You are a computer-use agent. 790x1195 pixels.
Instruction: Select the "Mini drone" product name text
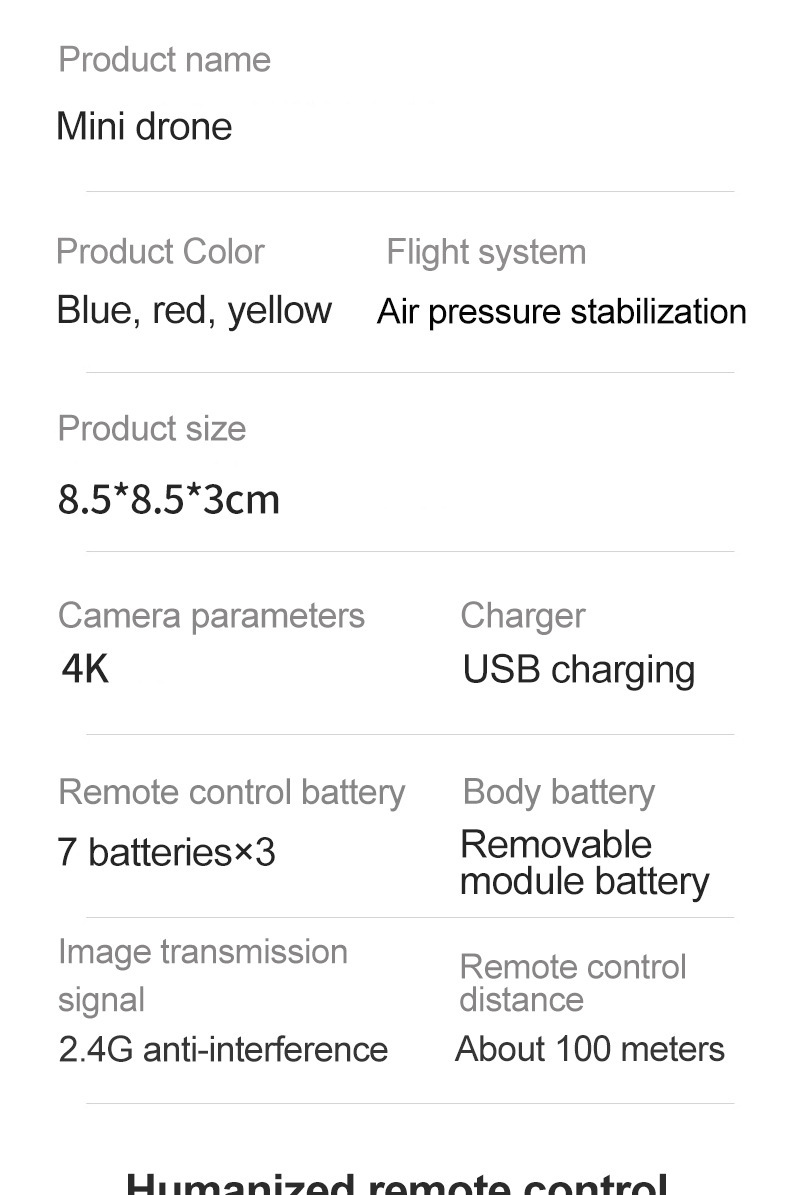[x=144, y=127]
